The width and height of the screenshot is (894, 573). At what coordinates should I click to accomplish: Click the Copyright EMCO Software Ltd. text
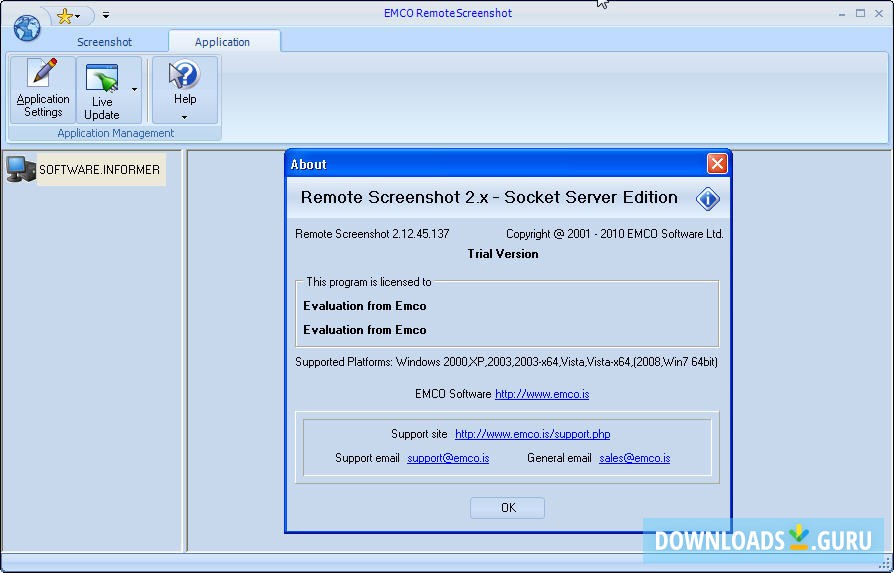coord(615,234)
